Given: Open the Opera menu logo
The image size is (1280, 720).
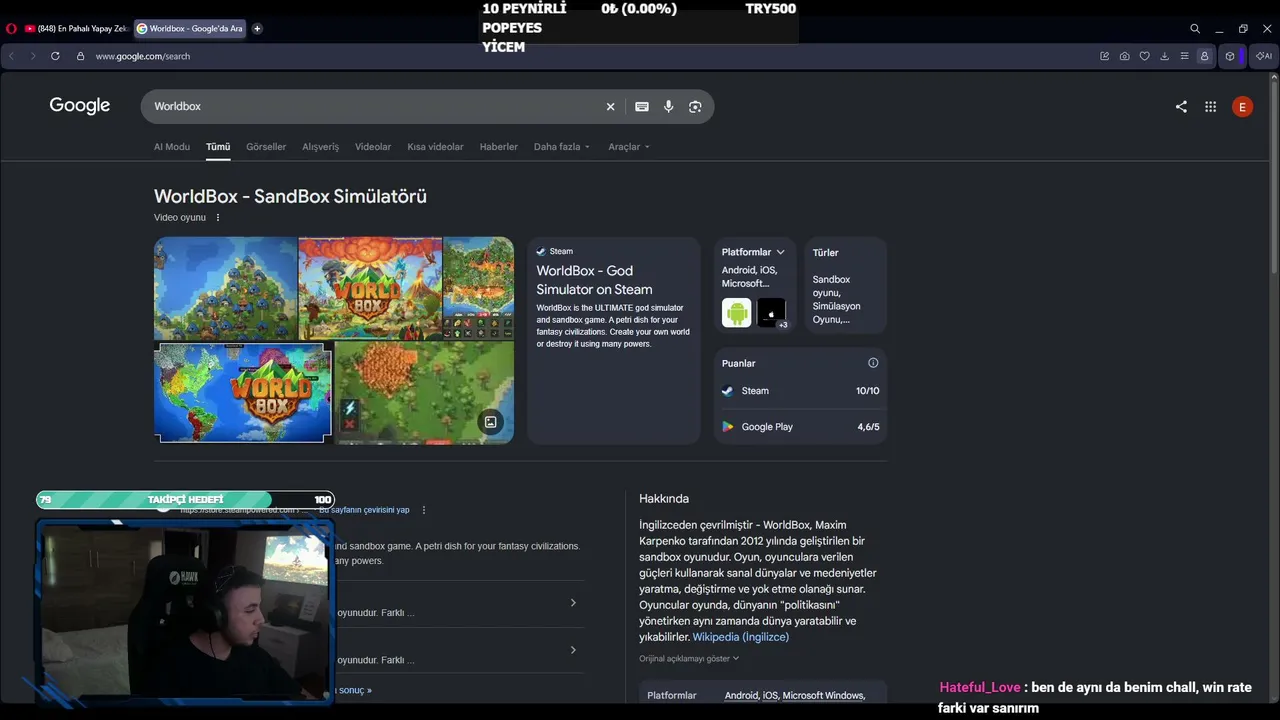Looking at the screenshot, I should point(11,29).
